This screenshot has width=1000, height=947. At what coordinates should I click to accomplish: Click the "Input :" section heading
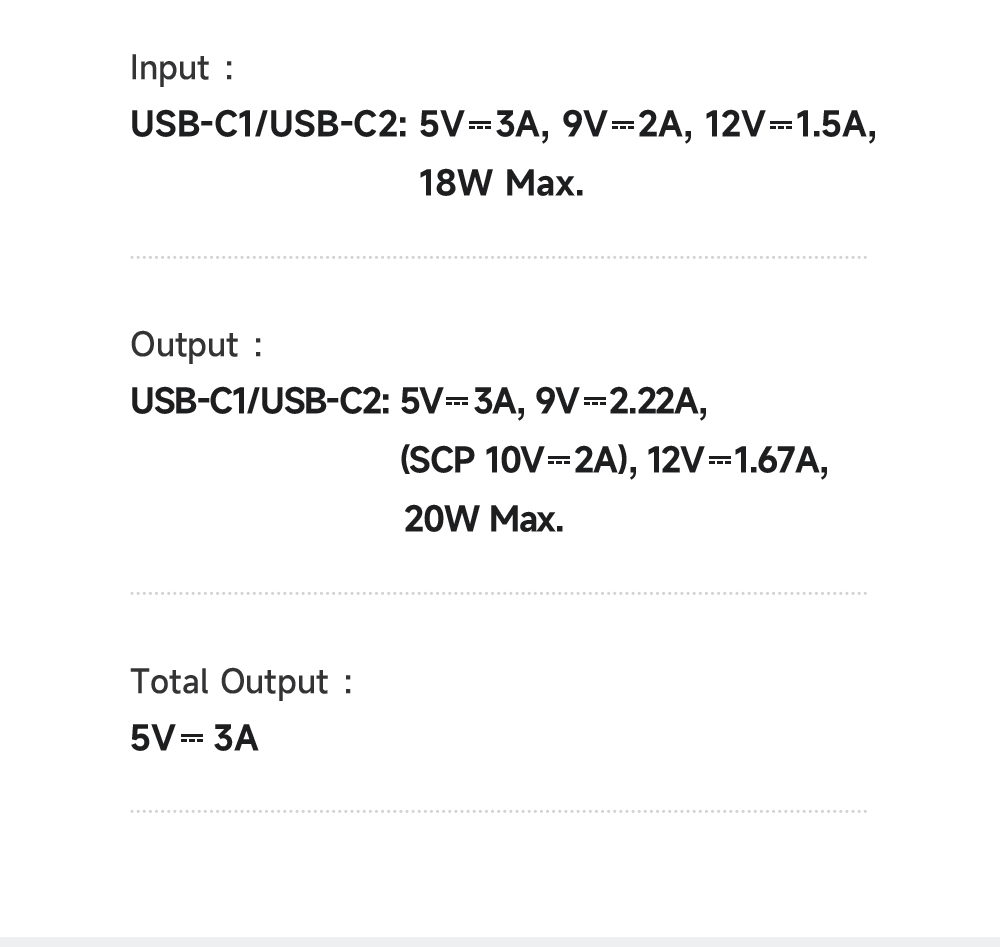[x=181, y=68]
